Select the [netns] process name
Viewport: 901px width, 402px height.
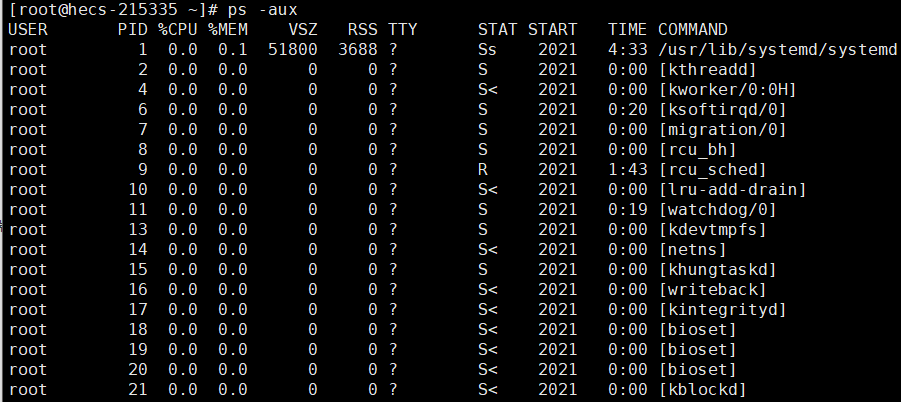point(692,250)
